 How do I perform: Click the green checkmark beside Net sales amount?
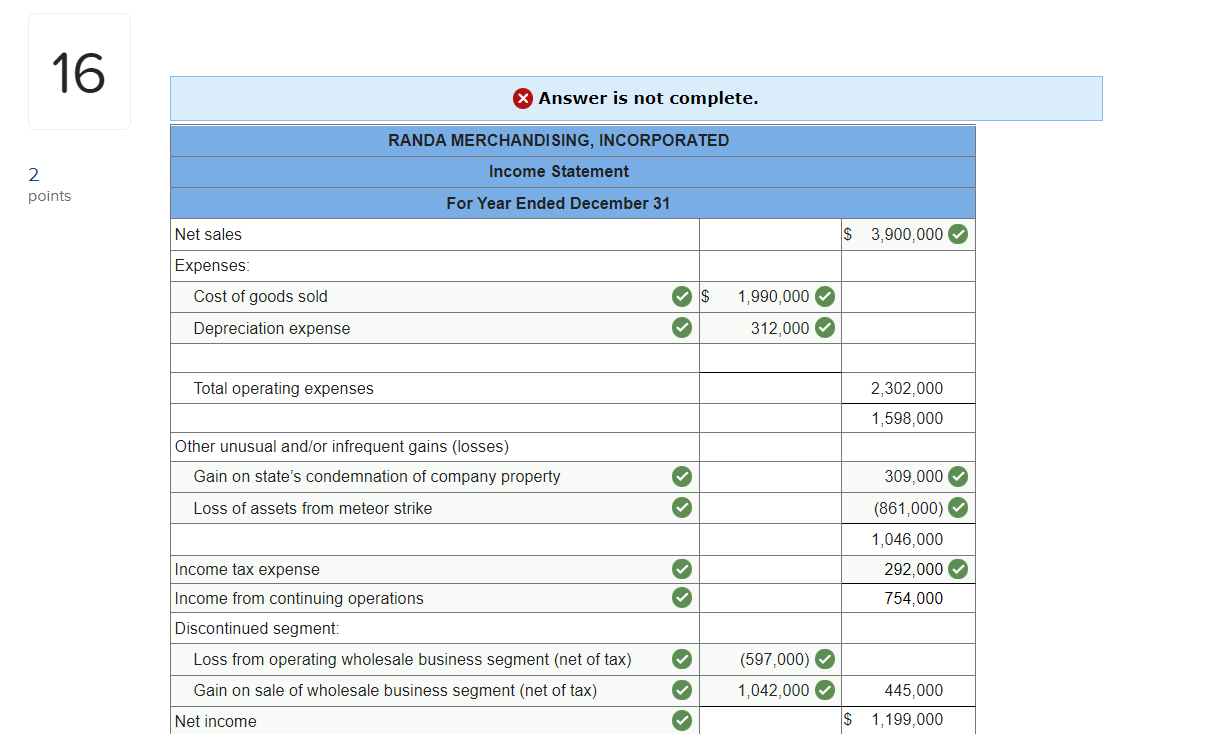click(x=958, y=233)
